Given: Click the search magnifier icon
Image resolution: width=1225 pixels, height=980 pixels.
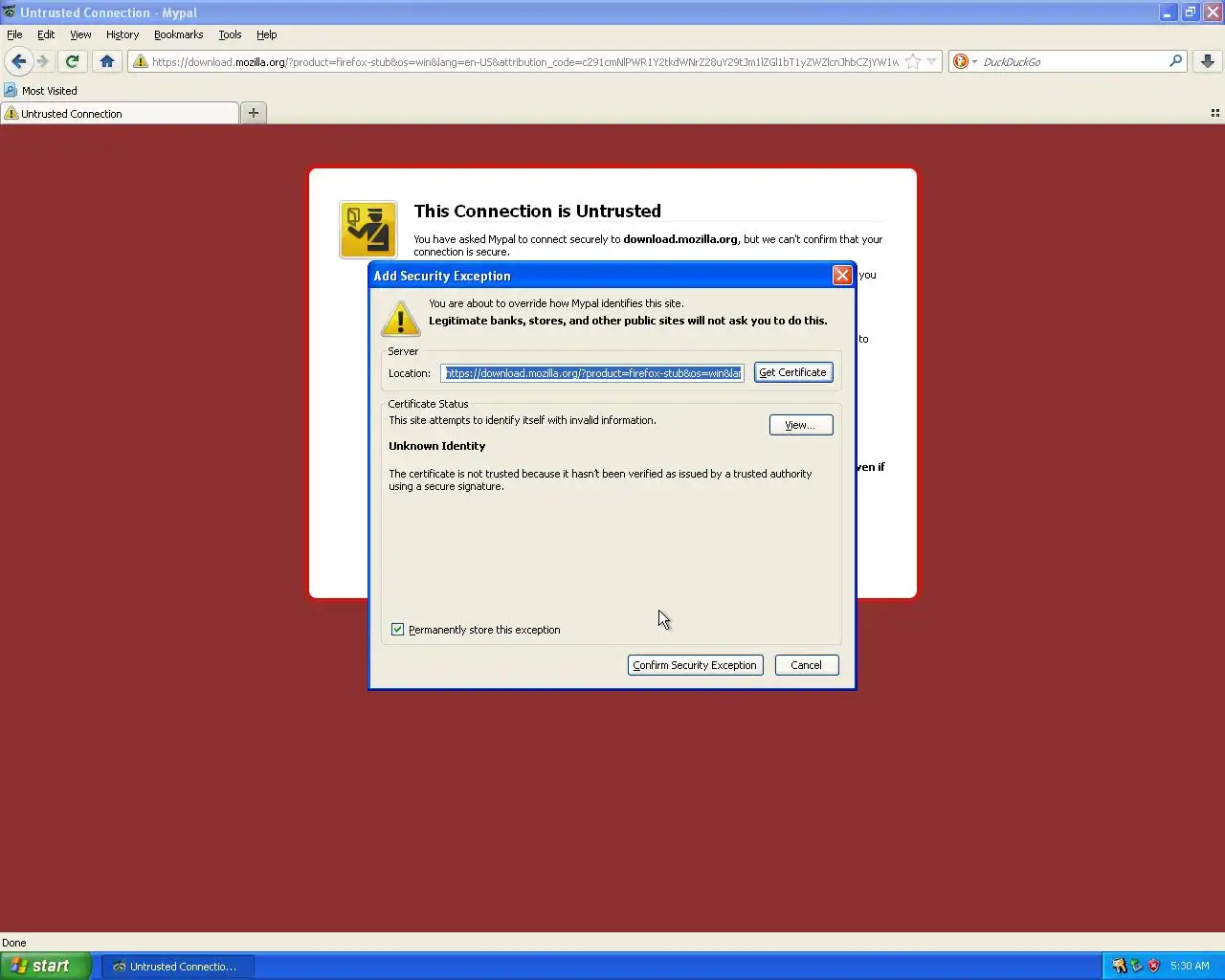Looking at the screenshot, I should pyautogui.click(x=1176, y=61).
